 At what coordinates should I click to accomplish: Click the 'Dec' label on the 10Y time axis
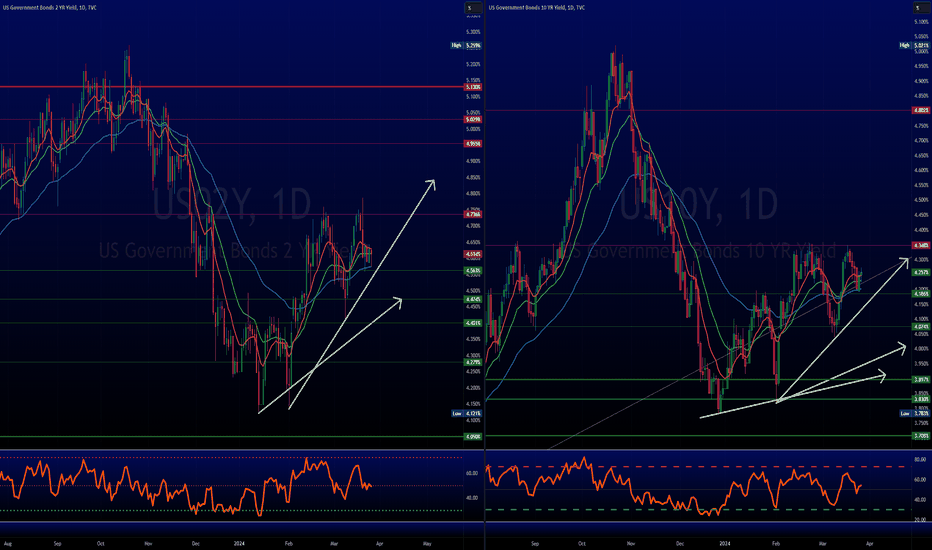pos(680,543)
